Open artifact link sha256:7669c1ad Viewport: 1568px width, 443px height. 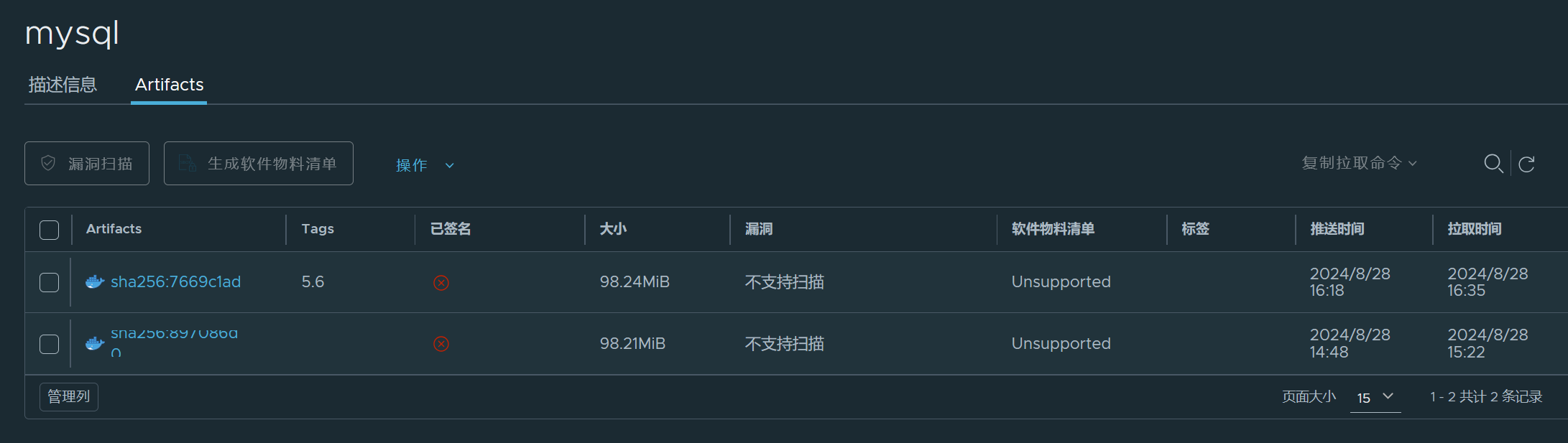tap(175, 282)
